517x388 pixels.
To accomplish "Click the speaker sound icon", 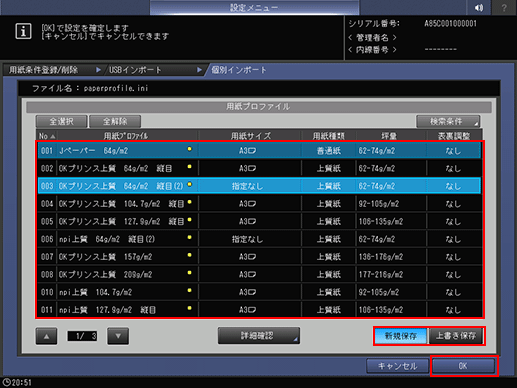I will (x=479, y=7).
